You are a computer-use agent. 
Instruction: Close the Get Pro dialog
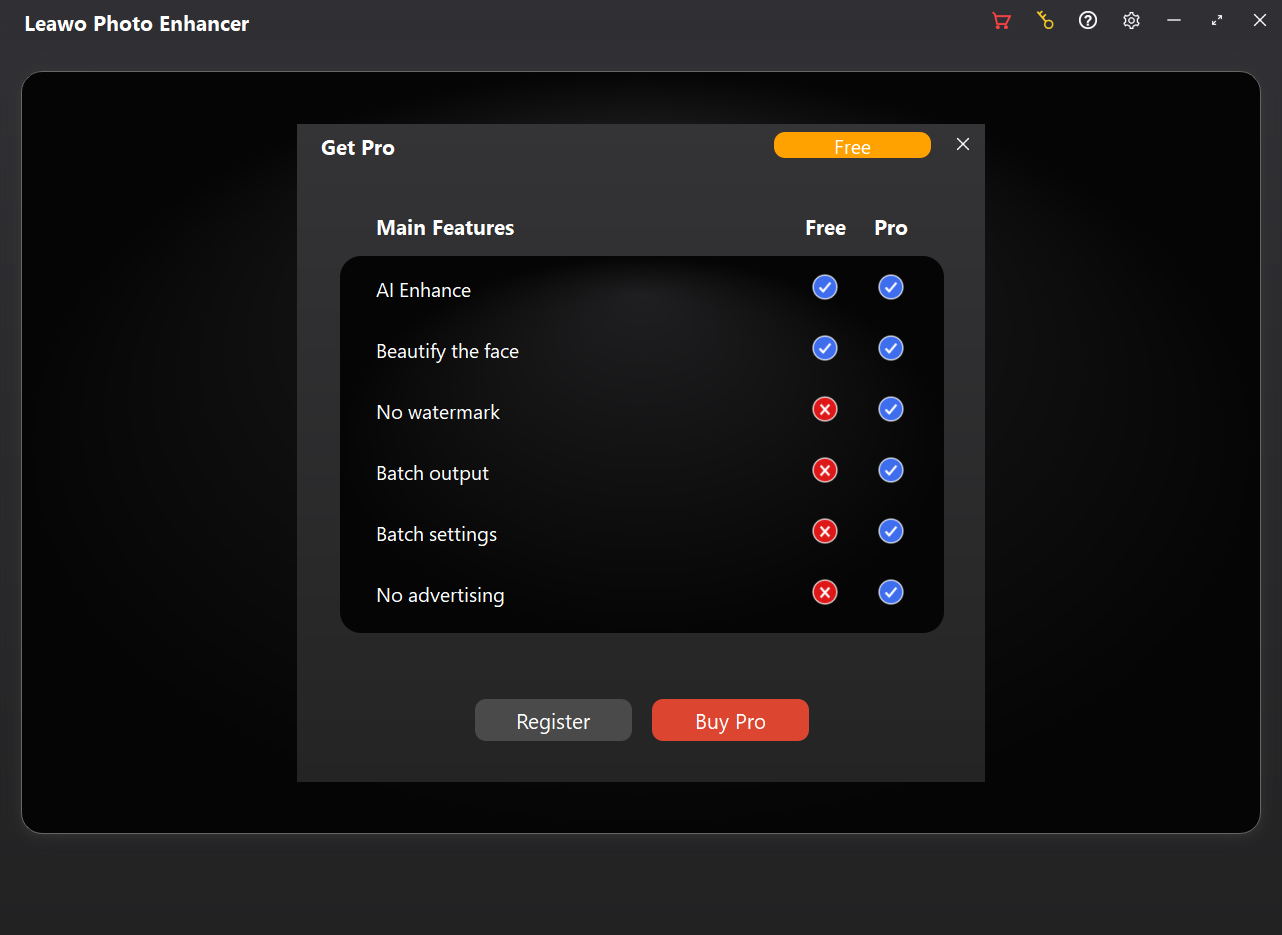pos(963,145)
